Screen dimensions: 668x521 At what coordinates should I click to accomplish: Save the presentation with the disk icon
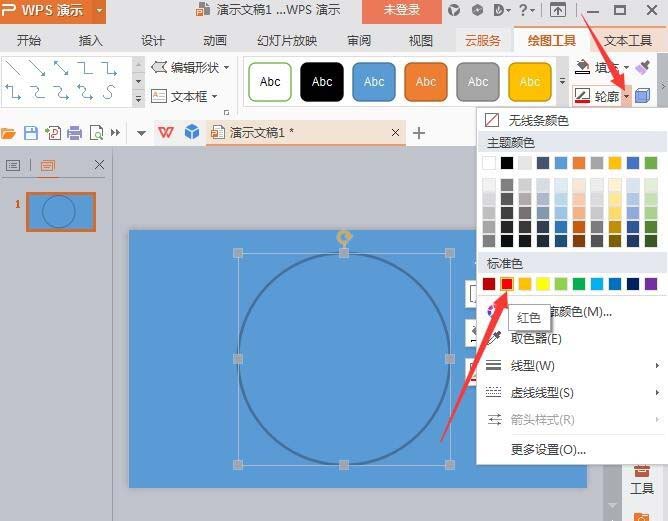[x=31, y=133]
